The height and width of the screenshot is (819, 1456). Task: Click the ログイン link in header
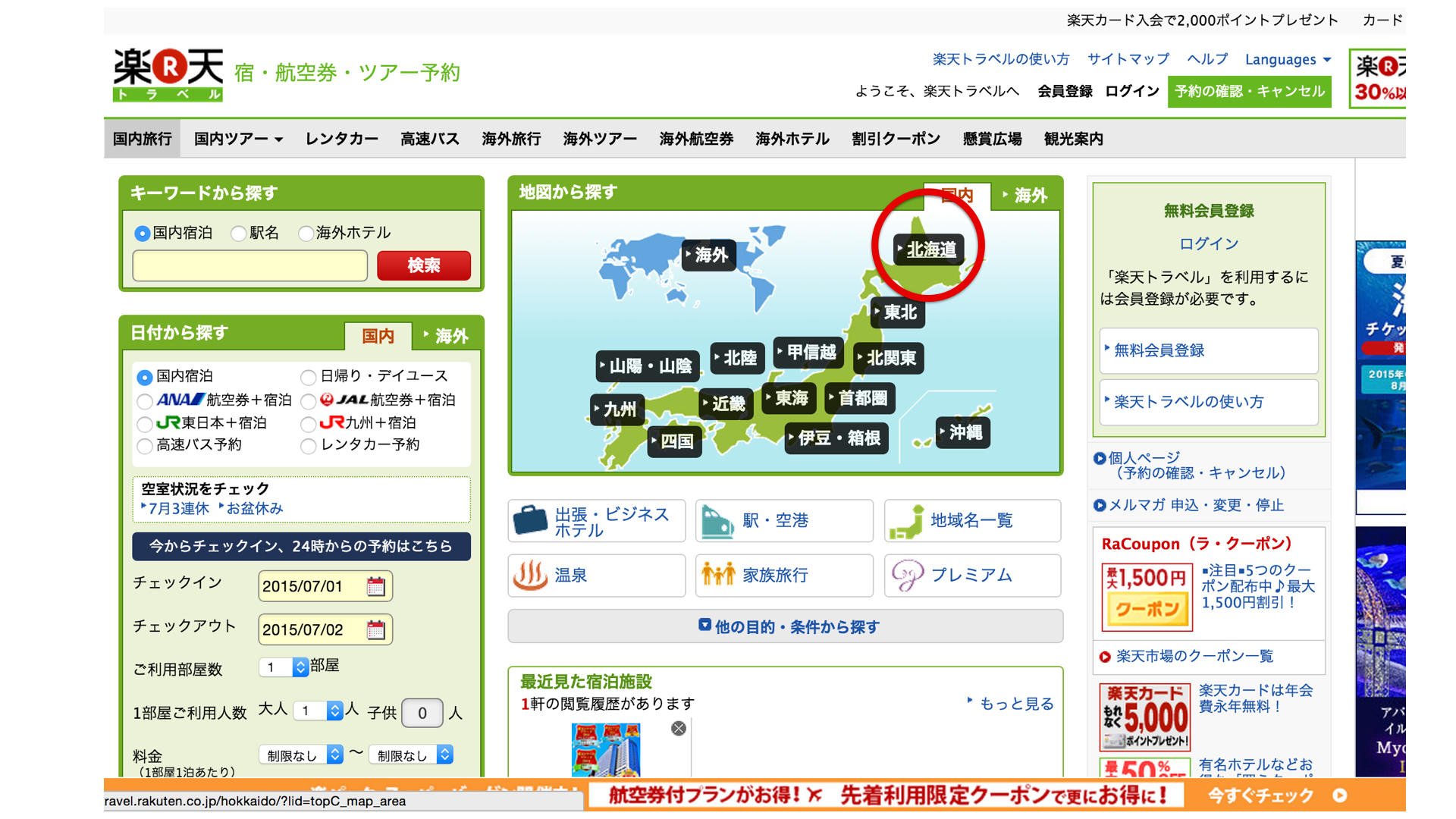[x=1131, y=91]
